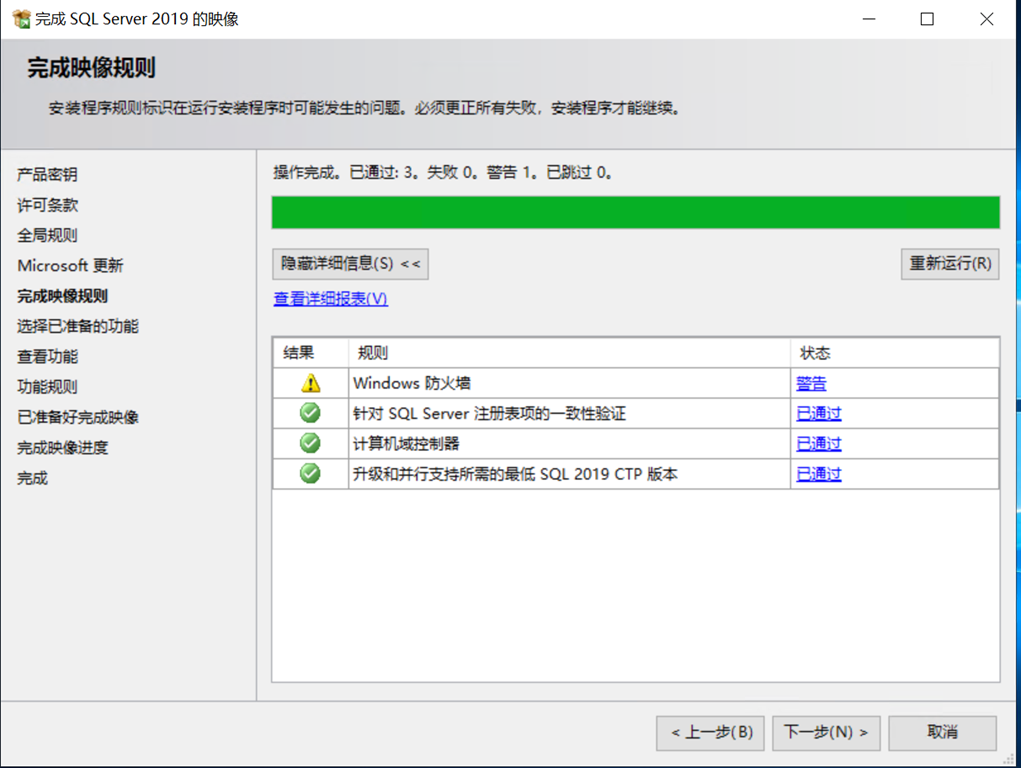Select 功能规则 step in sidebar

tap(47, 387)
